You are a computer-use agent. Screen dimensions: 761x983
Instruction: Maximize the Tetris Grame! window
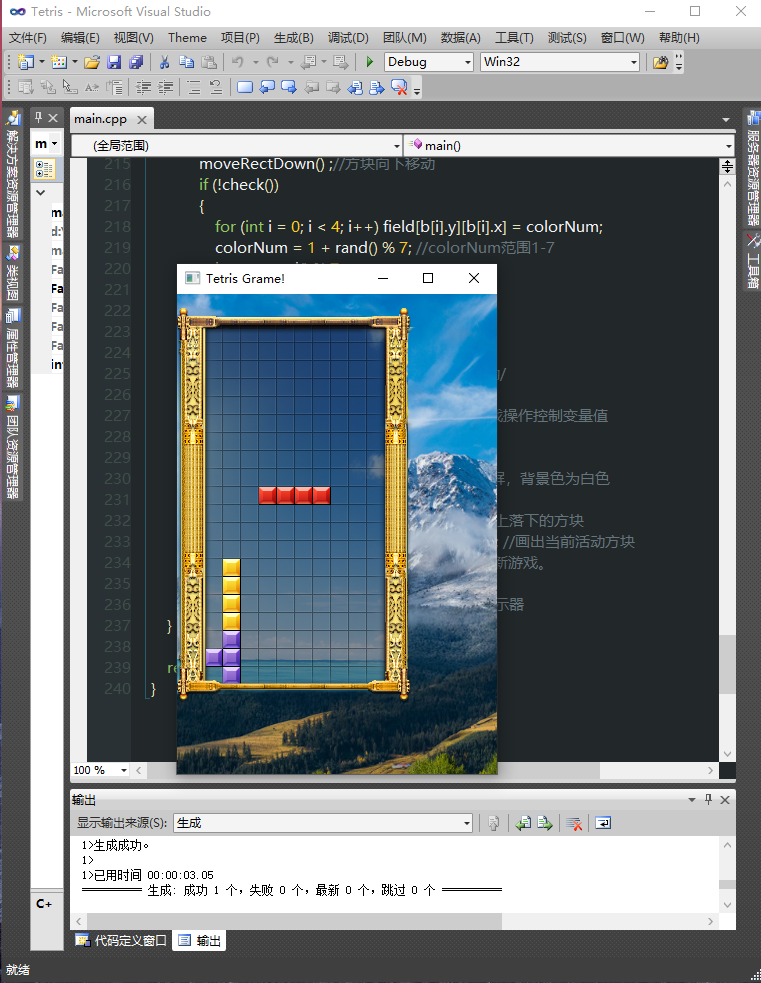tap(428, 278)
